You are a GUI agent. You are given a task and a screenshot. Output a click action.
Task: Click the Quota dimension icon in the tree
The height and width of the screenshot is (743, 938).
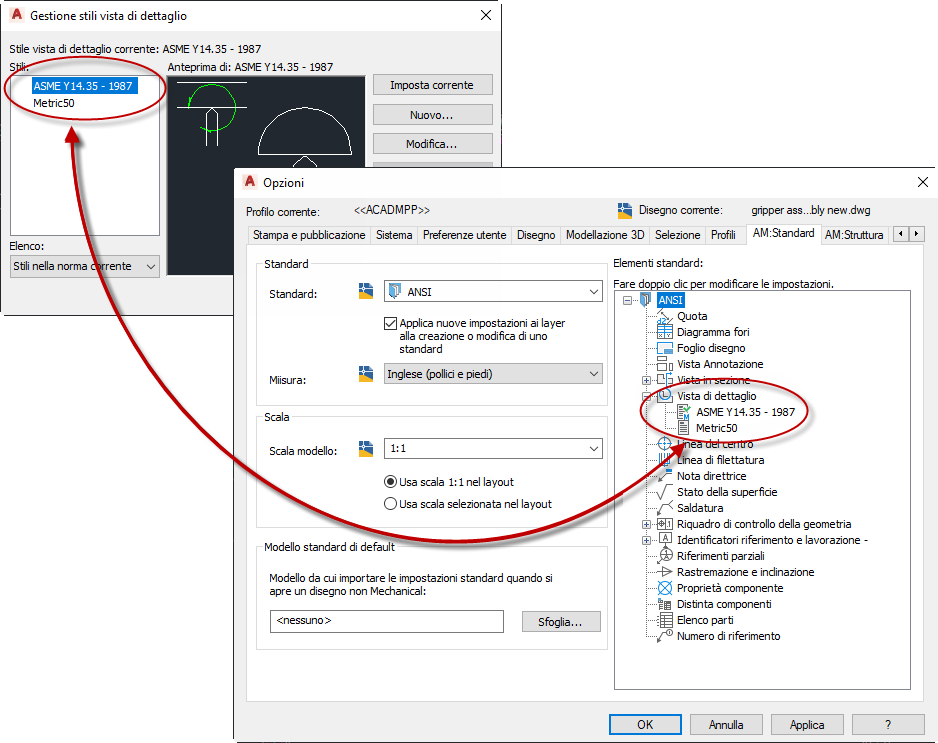tap(665, 316)
